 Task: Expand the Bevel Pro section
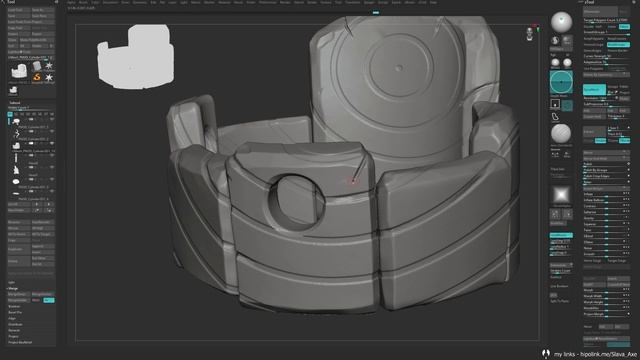(15, 312)
